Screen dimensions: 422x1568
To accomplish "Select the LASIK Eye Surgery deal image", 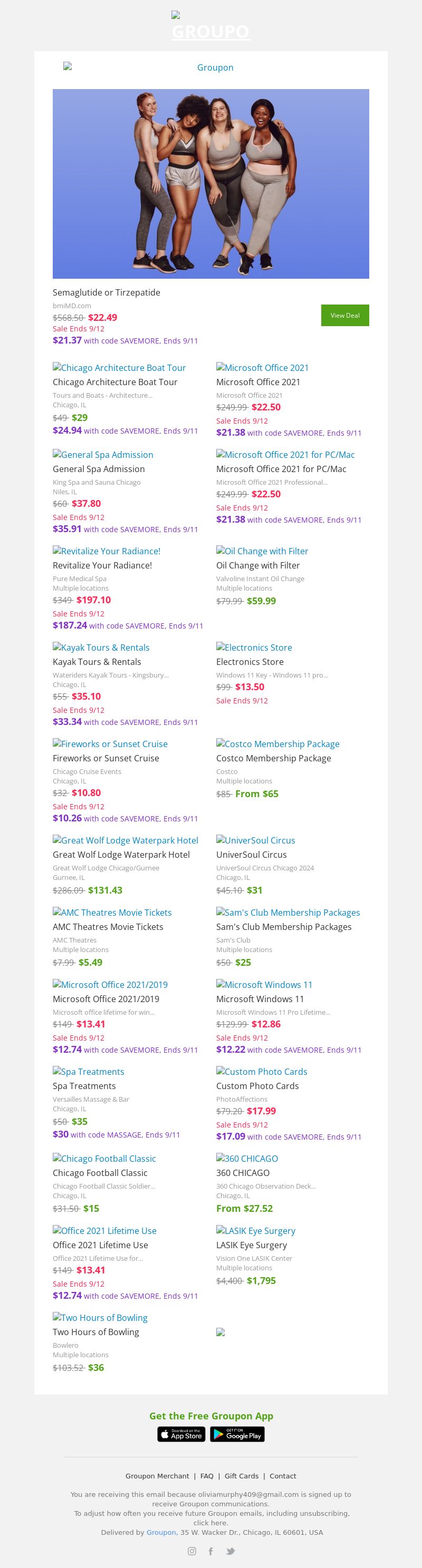I will 255,1230.
